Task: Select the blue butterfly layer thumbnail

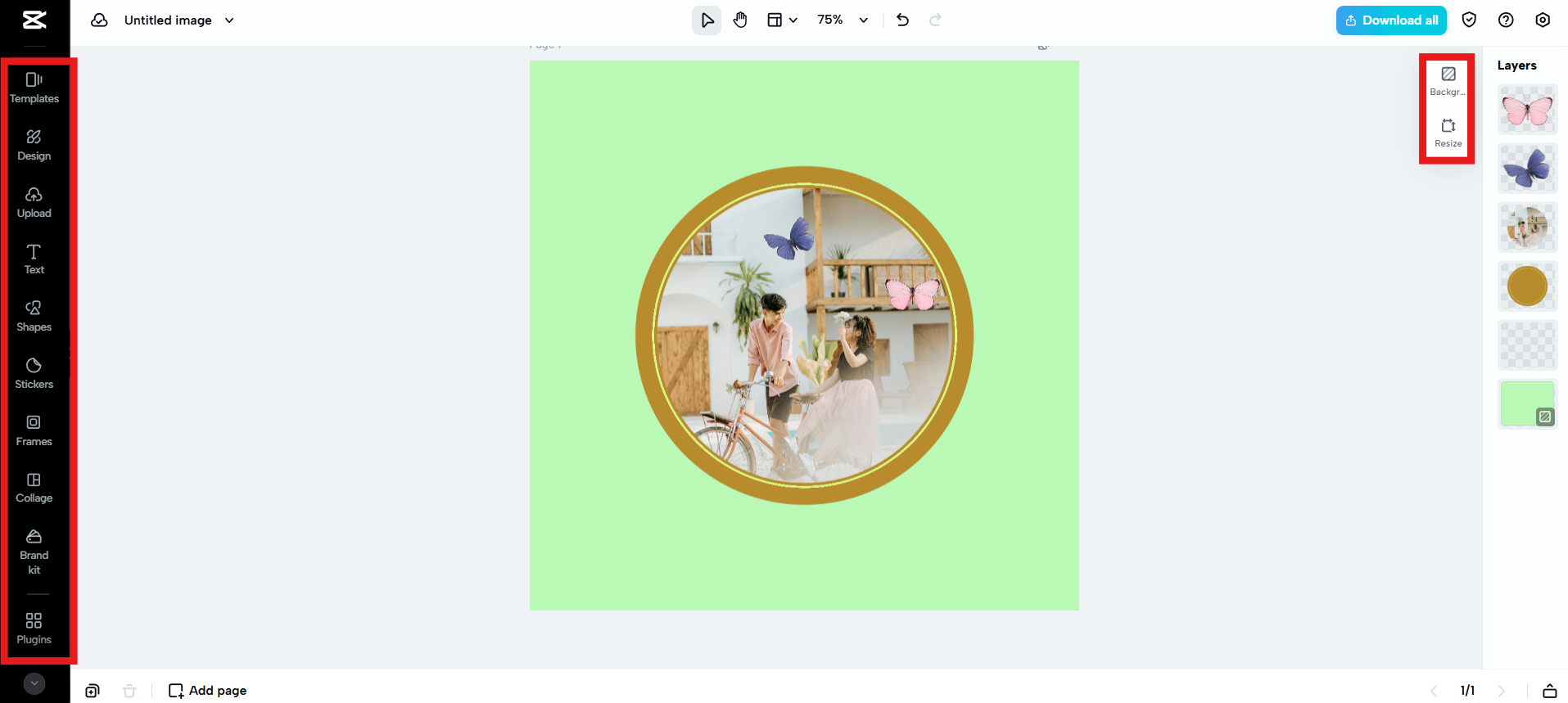Action: (x=1527, y=169)
